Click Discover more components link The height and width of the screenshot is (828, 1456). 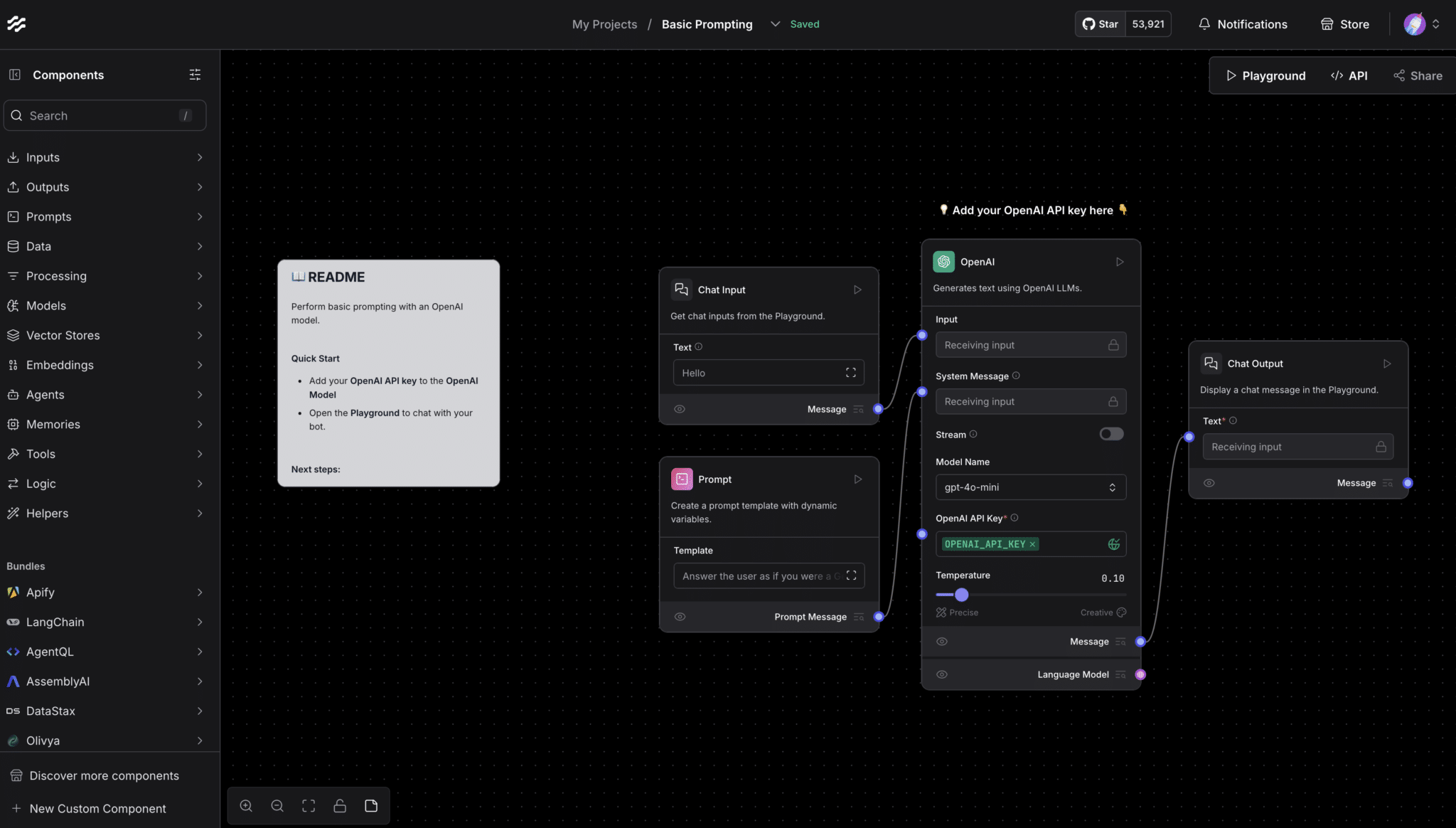click(x=104, y=775)
